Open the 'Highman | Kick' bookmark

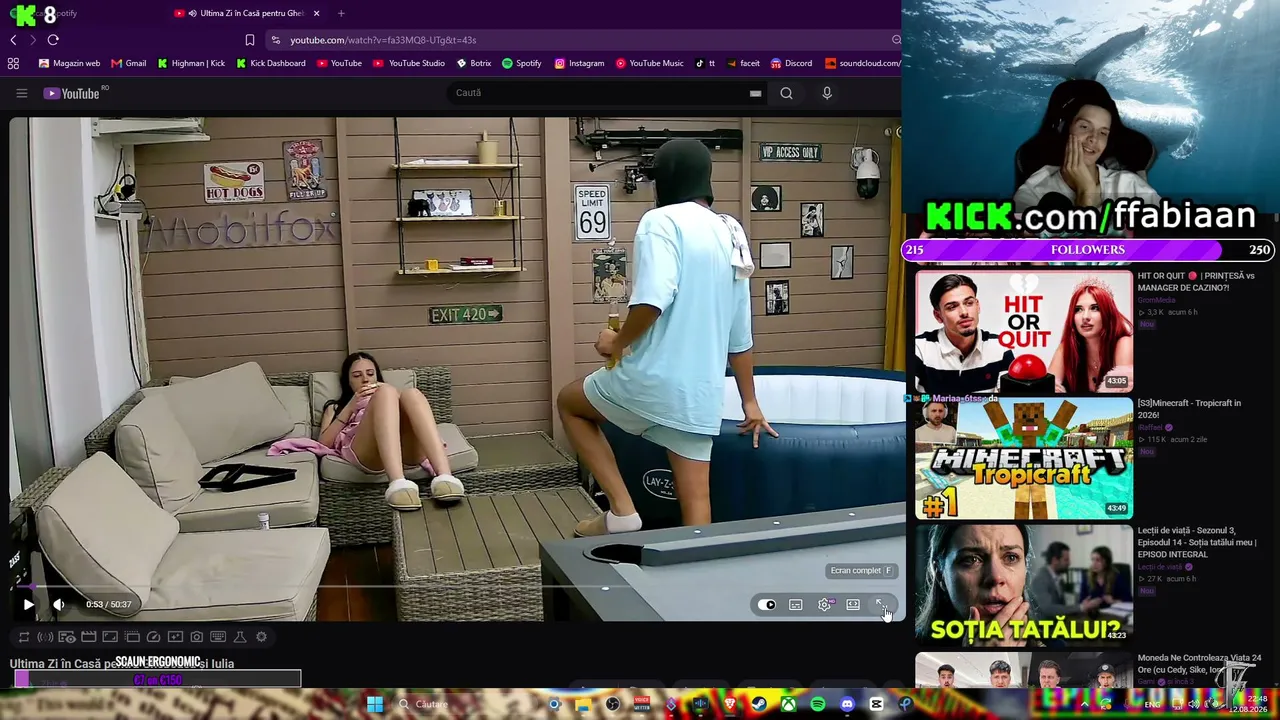click(191, 63)
